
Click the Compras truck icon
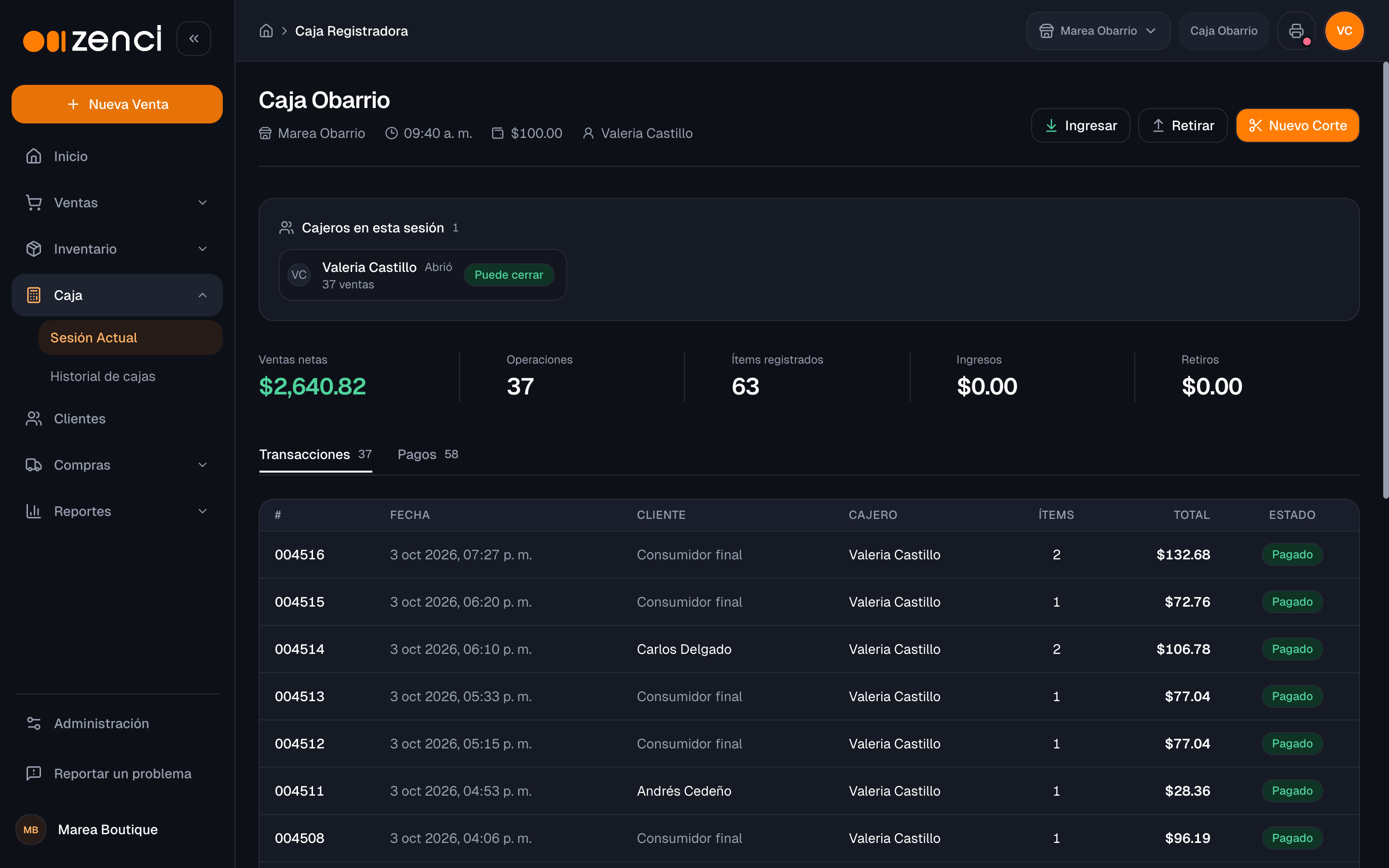click(x=34, y=465)
